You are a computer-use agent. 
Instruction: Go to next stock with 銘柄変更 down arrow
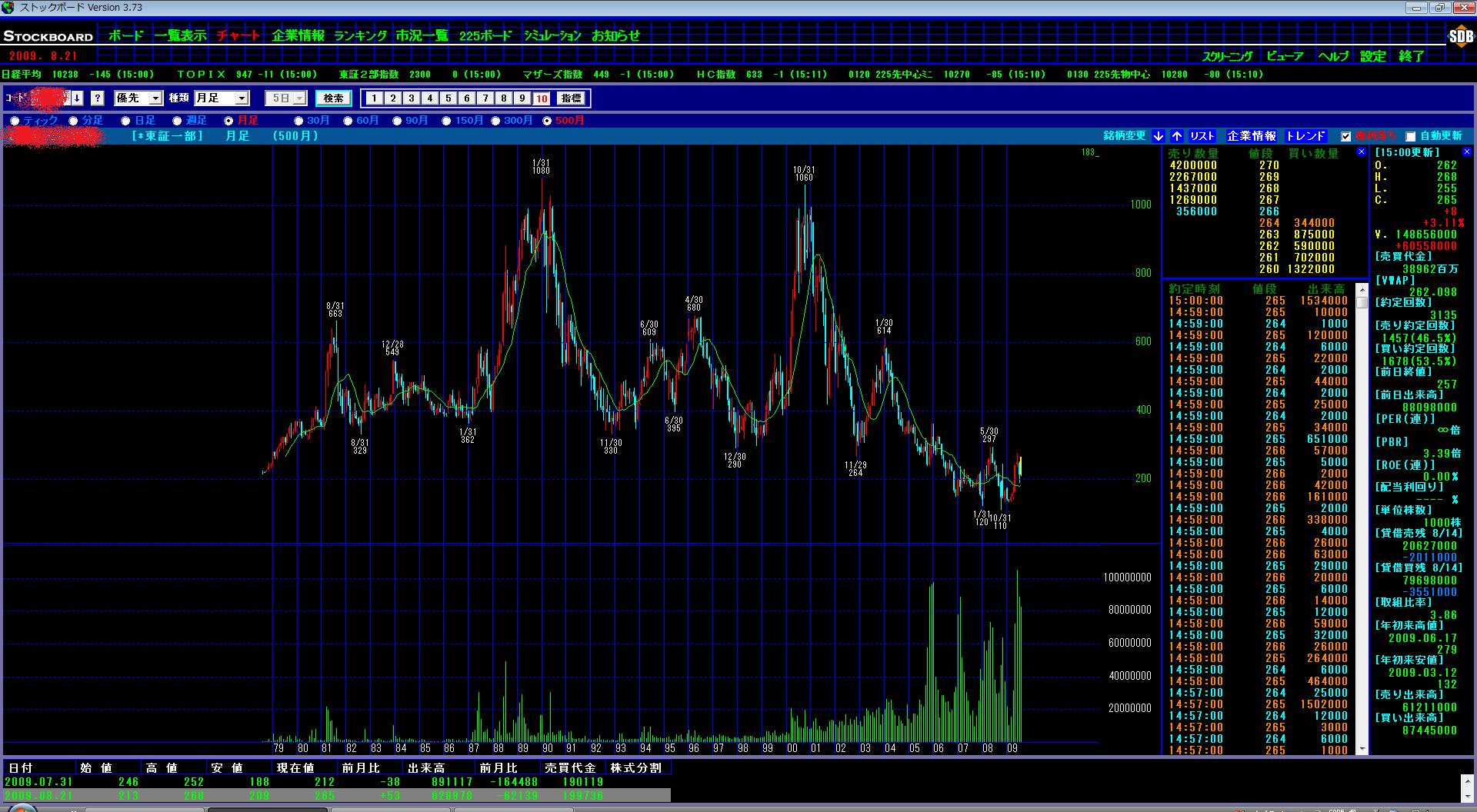coord(1159,136)
